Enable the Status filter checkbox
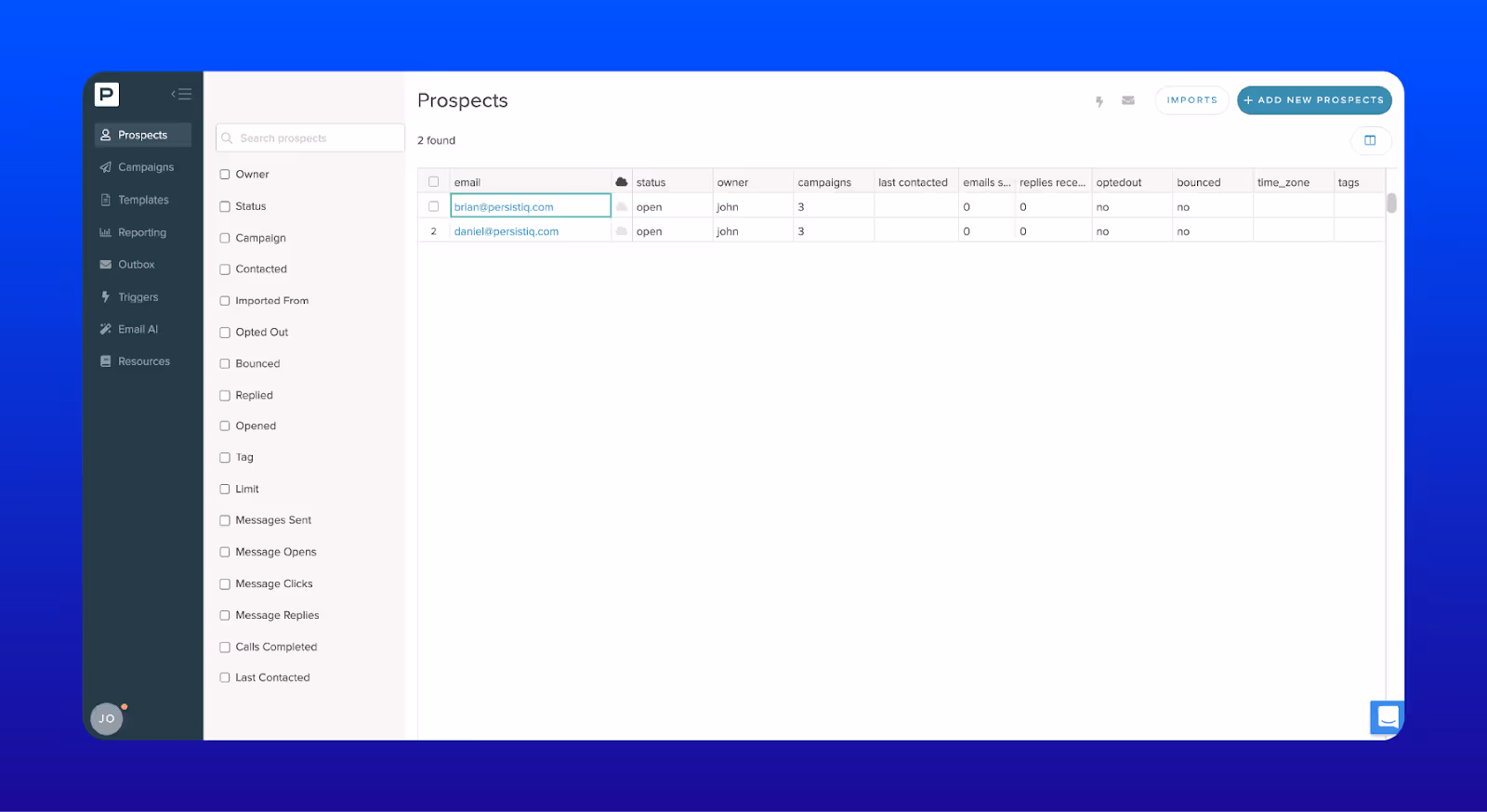Image resolution: width=1487 pixels, height=812 pixels. point(225,206)
